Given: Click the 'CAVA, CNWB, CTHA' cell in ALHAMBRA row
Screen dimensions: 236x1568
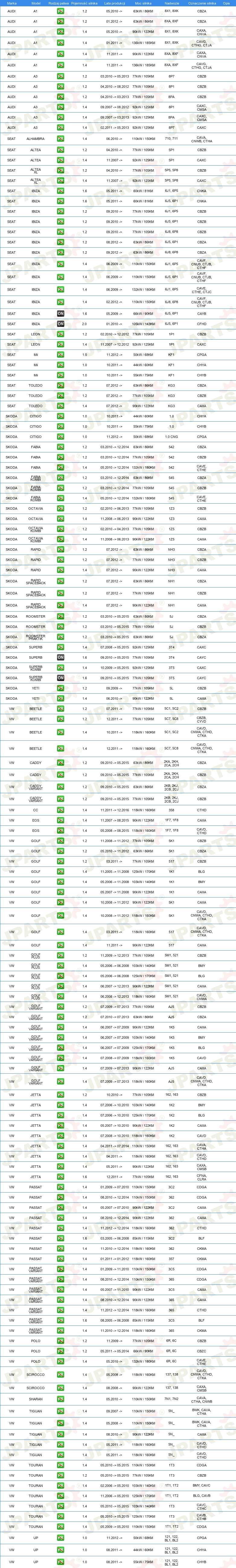Looking at the screenshot, I should 202,139.
